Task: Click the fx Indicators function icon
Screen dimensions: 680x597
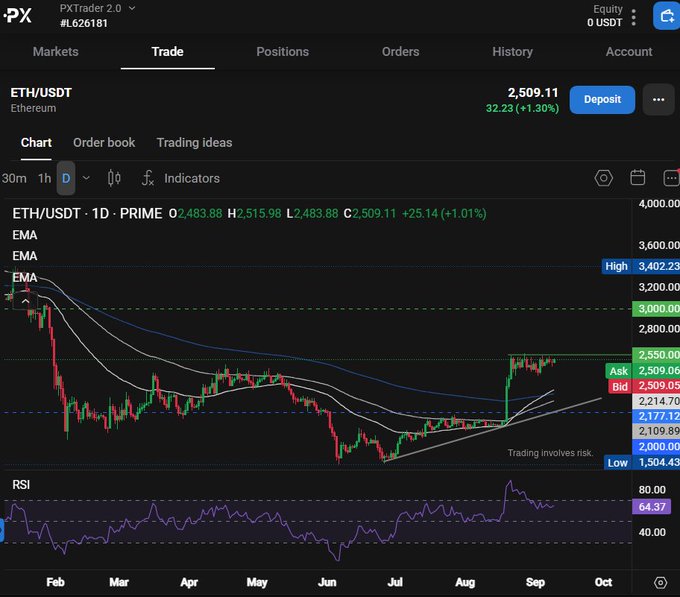Action: click(x=148, y=178)
